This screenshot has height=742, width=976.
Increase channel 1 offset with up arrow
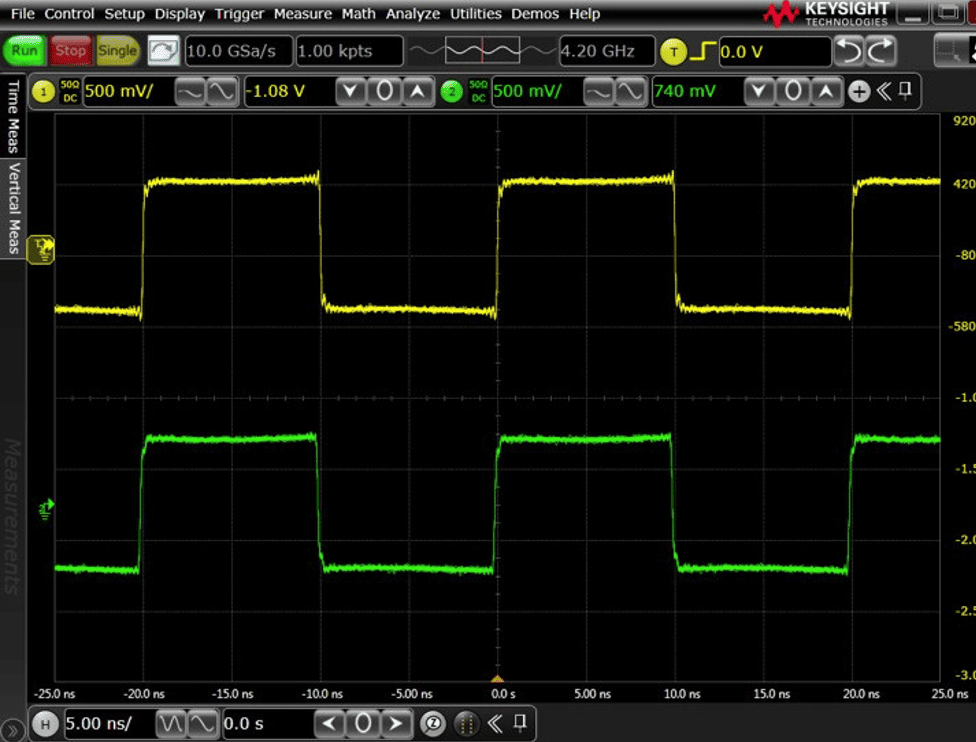click(x=417, y=92)
